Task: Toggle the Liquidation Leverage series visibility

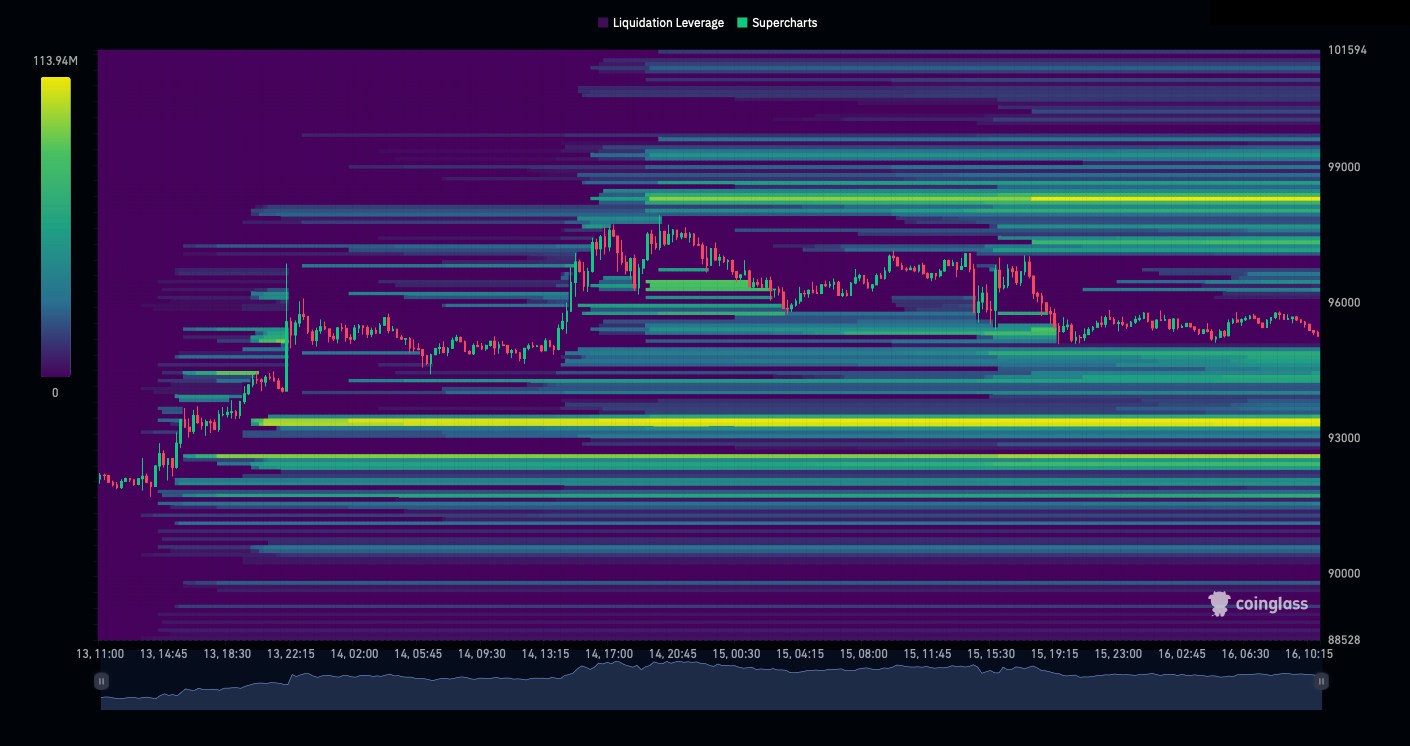Action: (x=660, y=22)
